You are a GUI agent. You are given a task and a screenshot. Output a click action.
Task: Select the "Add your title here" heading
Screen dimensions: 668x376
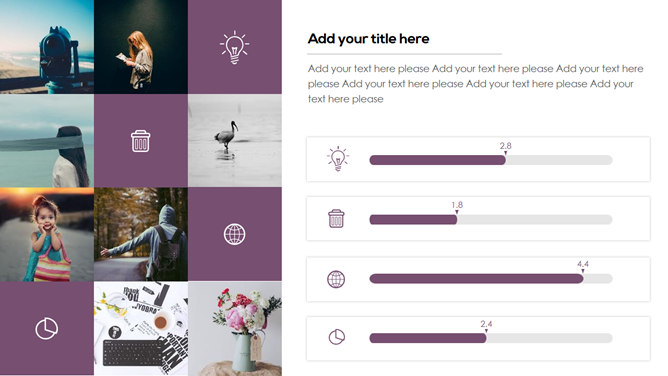(x=369, y=39)
